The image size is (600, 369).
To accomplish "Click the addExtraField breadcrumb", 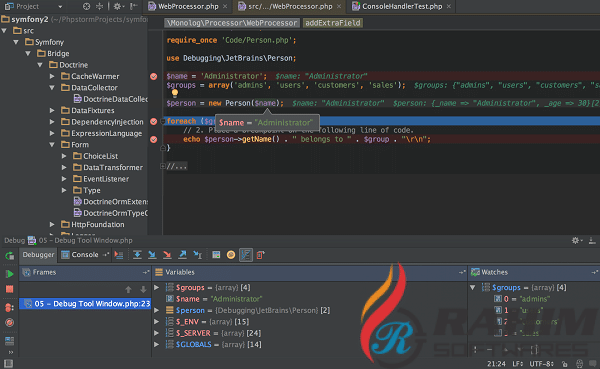I will pyautogui.click(x=333, y=23).
